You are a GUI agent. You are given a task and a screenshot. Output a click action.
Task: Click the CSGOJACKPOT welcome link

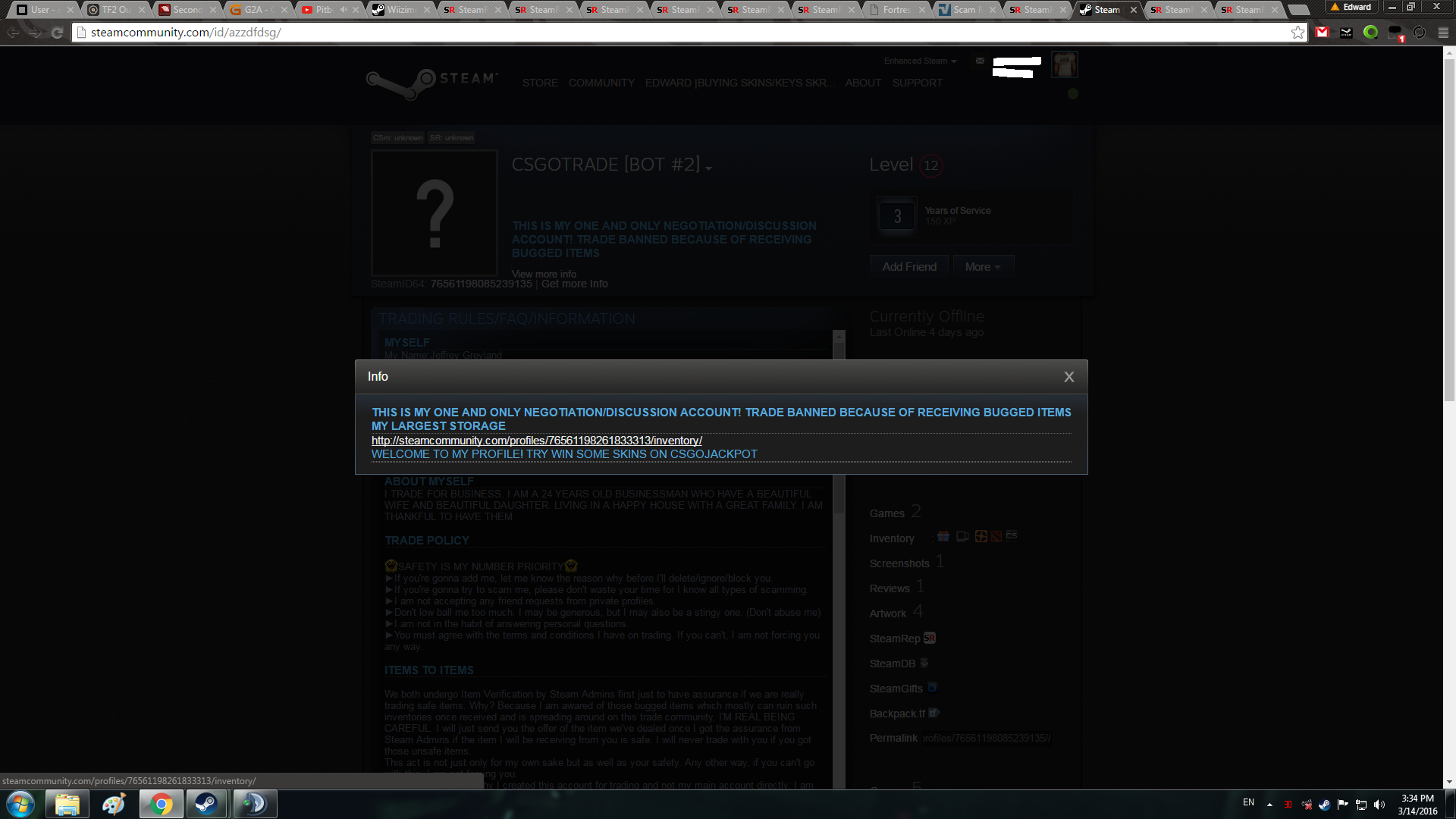(x=563, y=454)
